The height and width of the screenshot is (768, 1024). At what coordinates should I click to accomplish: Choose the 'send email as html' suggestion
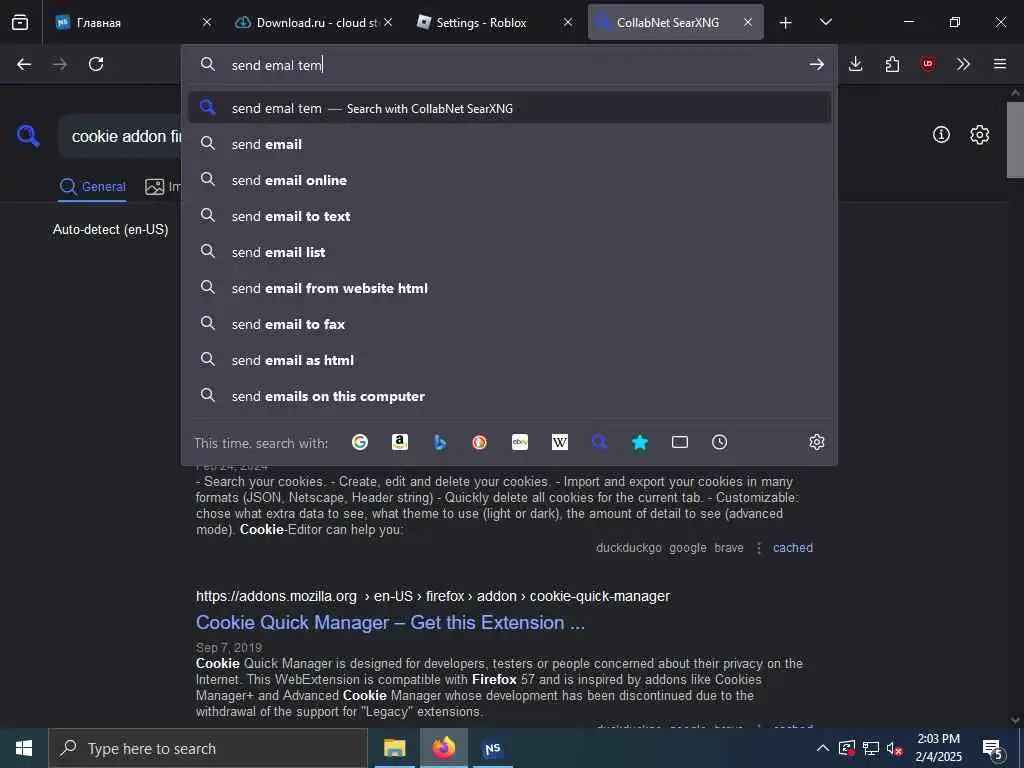[x=509, y=359]
